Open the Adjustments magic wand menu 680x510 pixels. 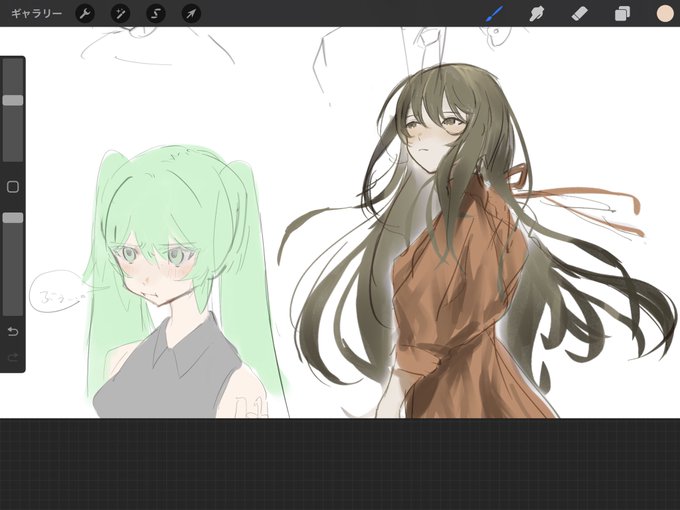coord(120,13)
